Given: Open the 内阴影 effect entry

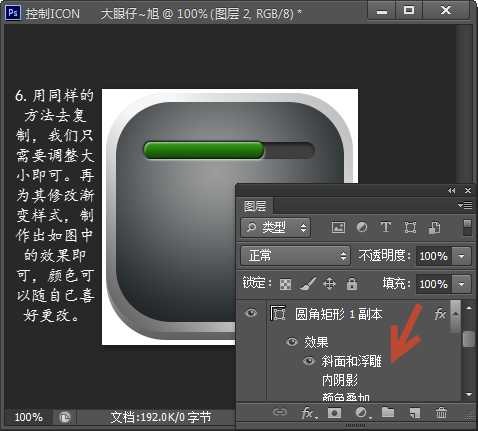Looking at the screenshot, I should pyautogui.click(x=340, y=380).
